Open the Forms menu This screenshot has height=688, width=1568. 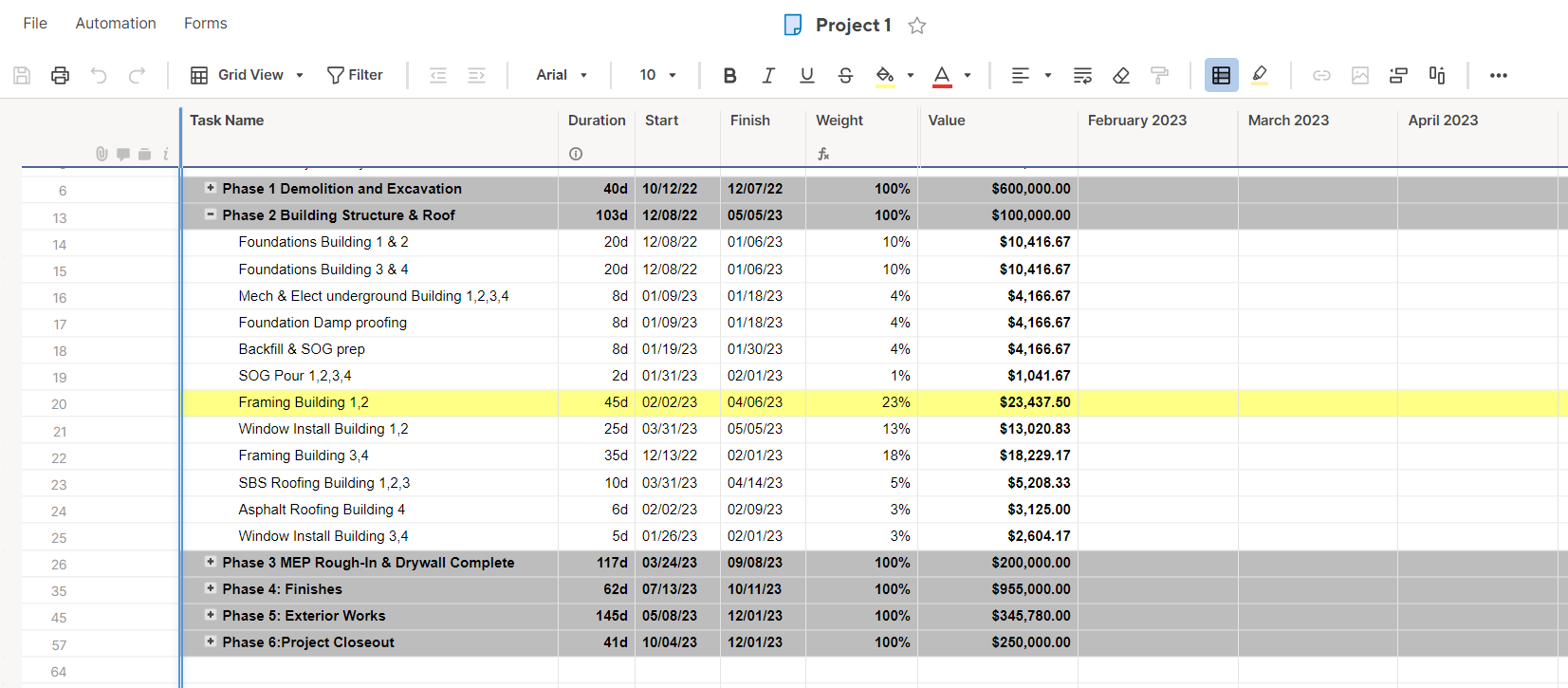pos(206,23)
